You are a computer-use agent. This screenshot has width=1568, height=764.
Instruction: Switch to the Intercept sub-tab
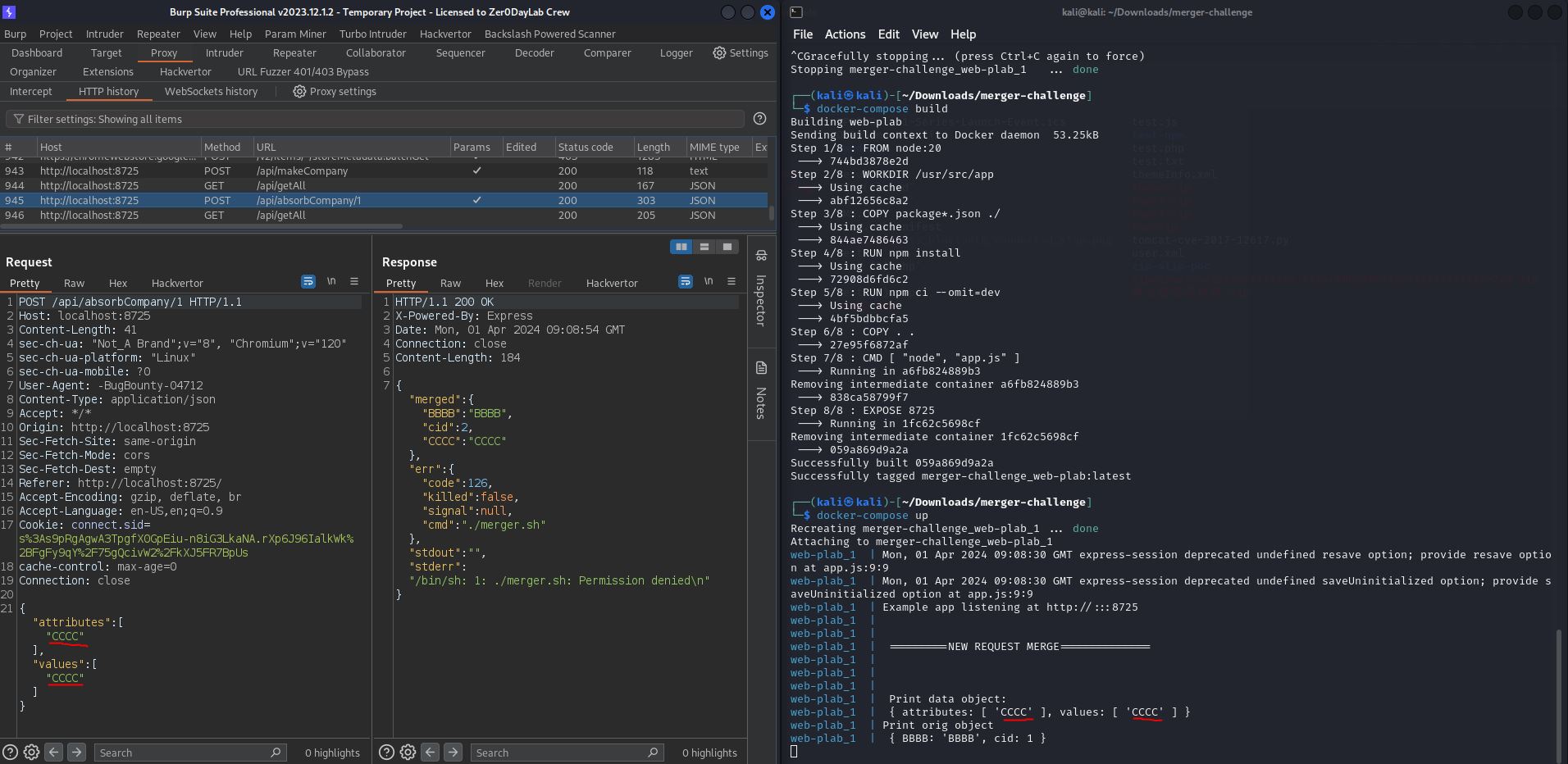pos(31,91)
